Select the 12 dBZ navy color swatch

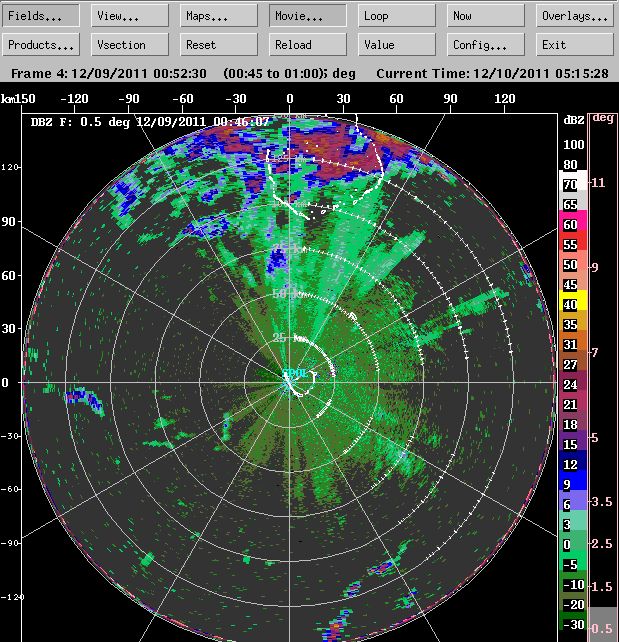tap(573, 461)
